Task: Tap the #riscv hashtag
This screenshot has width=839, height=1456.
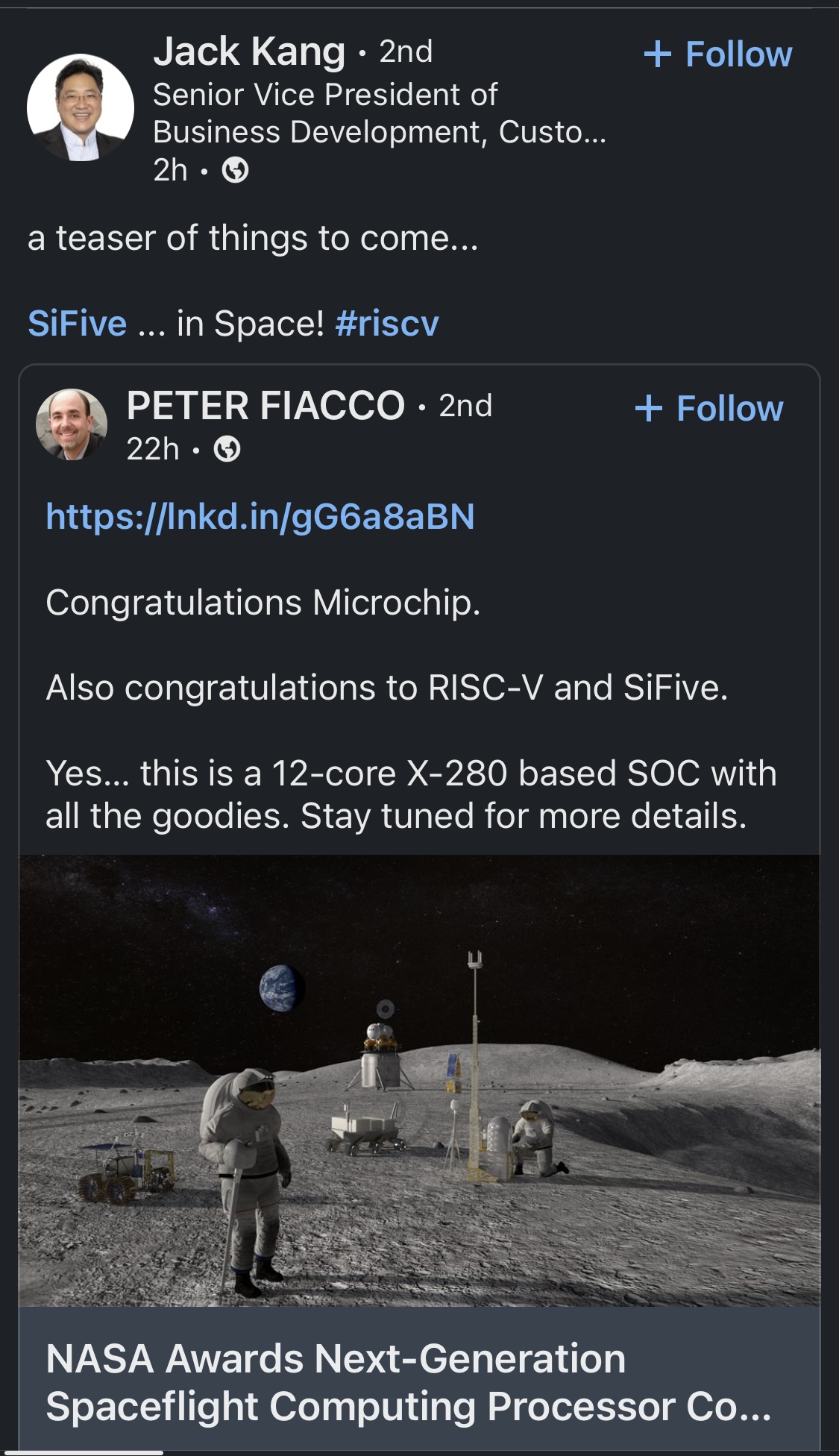Action: [x=387, y=324]
